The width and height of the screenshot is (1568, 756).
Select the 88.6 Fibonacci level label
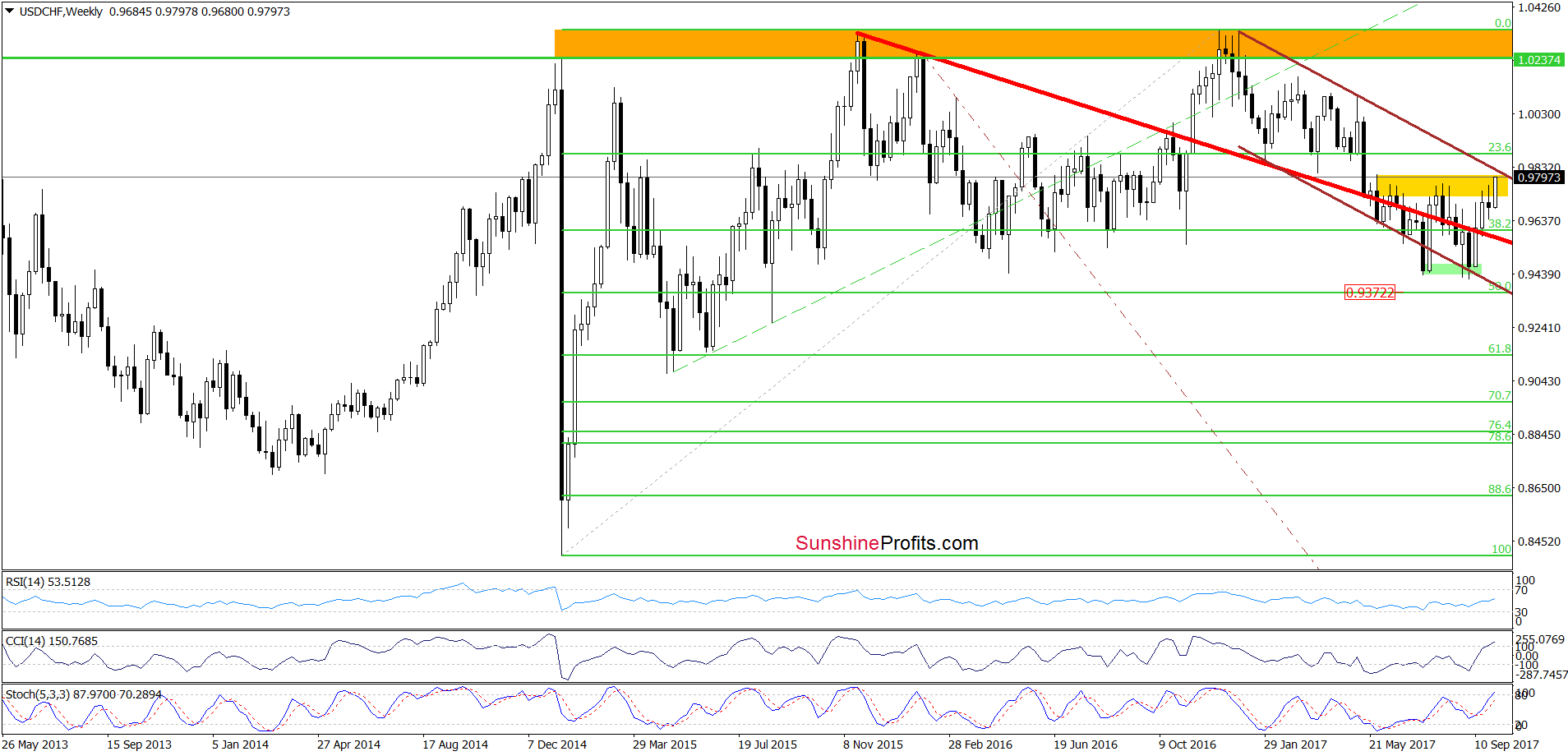click(x=1499, y=489)
